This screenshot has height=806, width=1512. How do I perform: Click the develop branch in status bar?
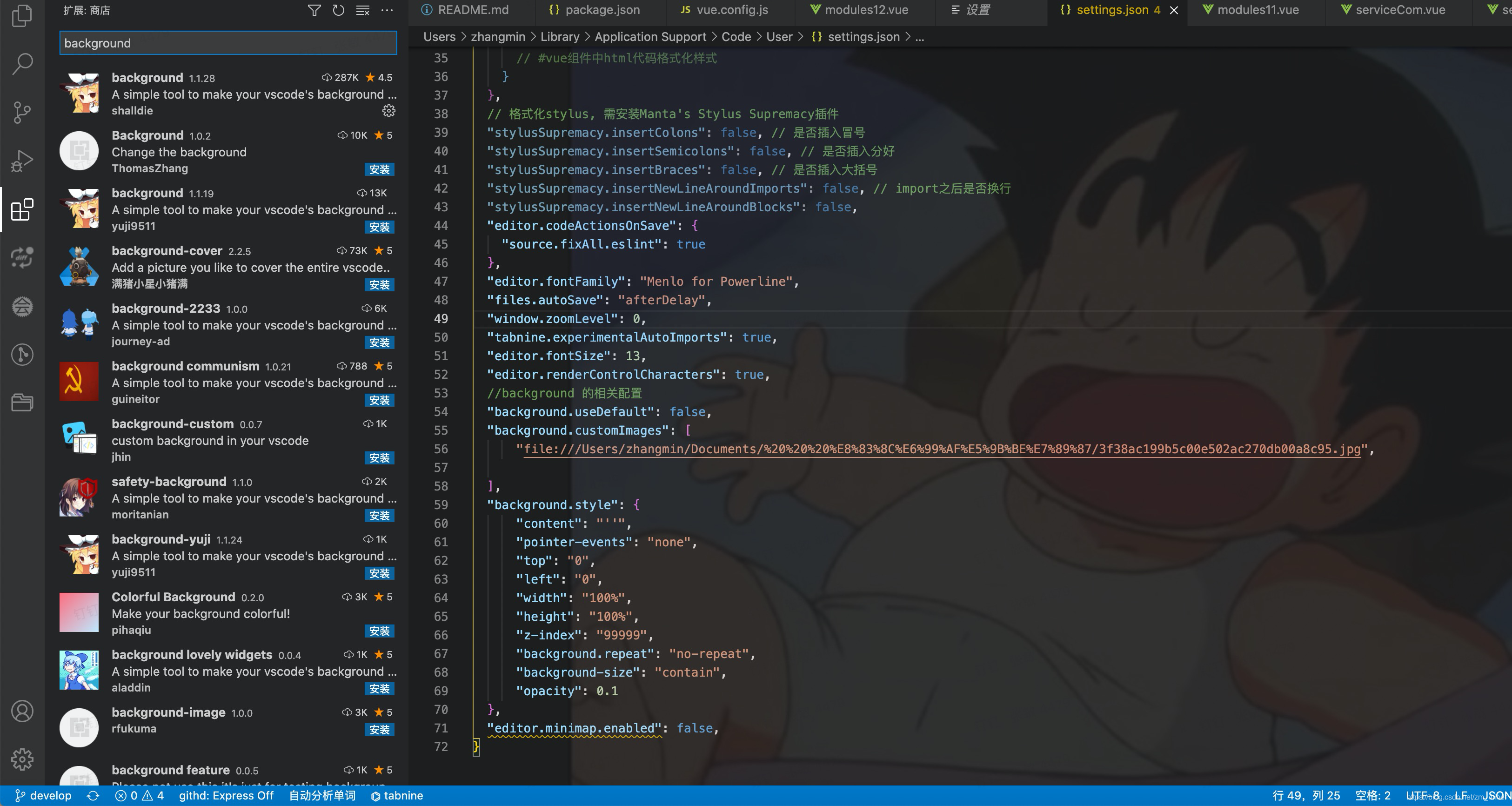pyautogui.click(x=43, y=795)
